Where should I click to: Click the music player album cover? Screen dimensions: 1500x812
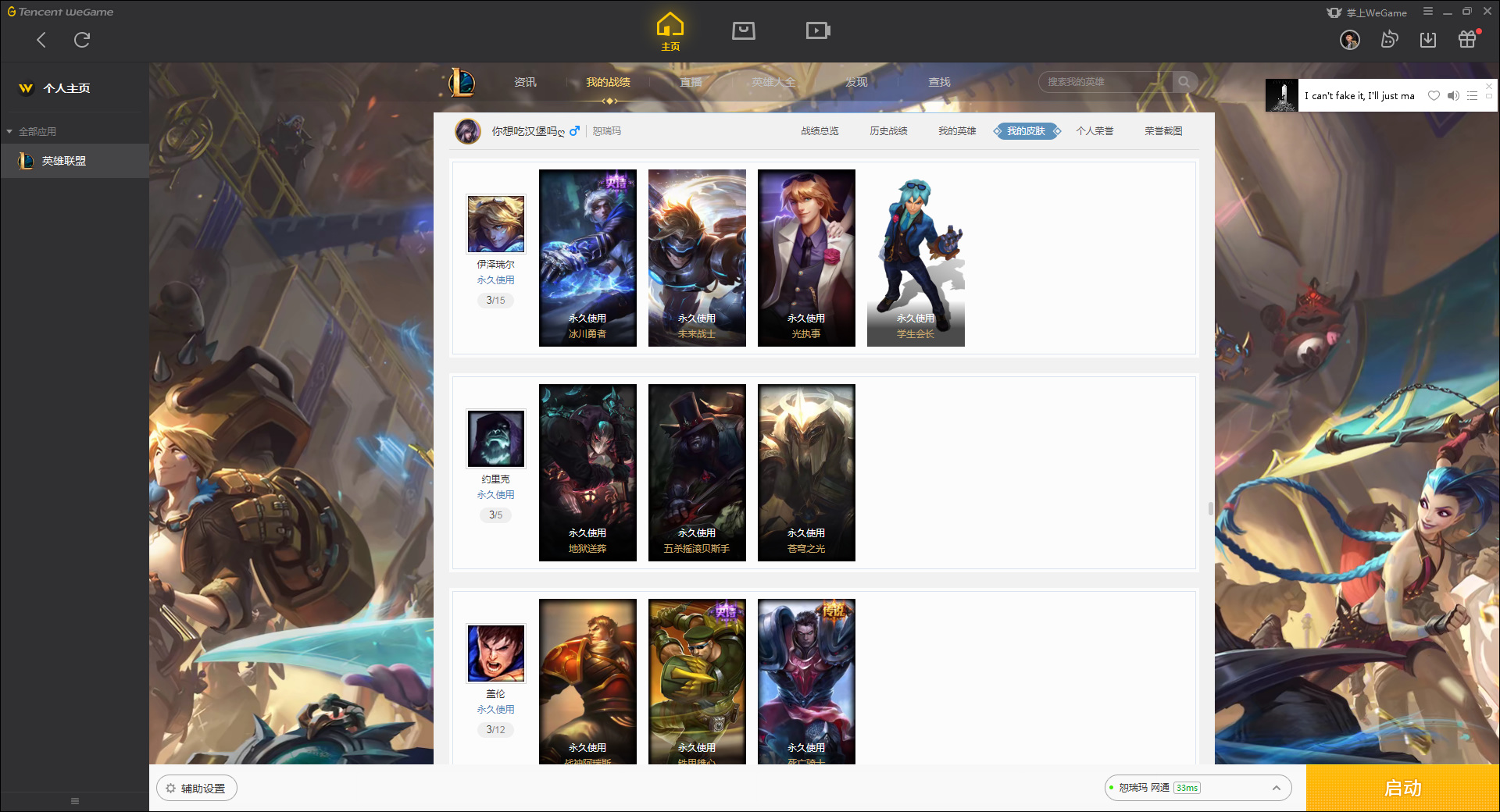point(1282,95)
